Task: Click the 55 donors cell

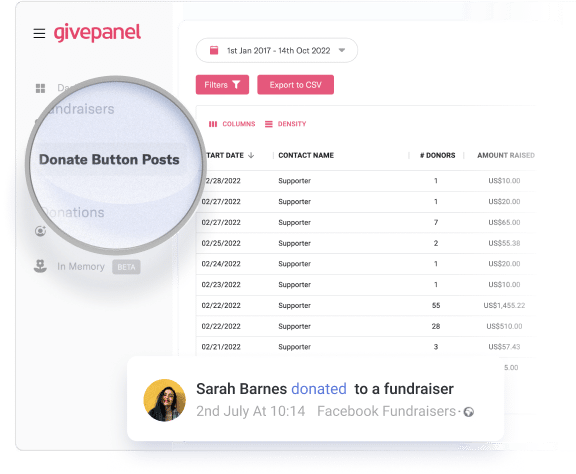Action: (x=436, y=305)
